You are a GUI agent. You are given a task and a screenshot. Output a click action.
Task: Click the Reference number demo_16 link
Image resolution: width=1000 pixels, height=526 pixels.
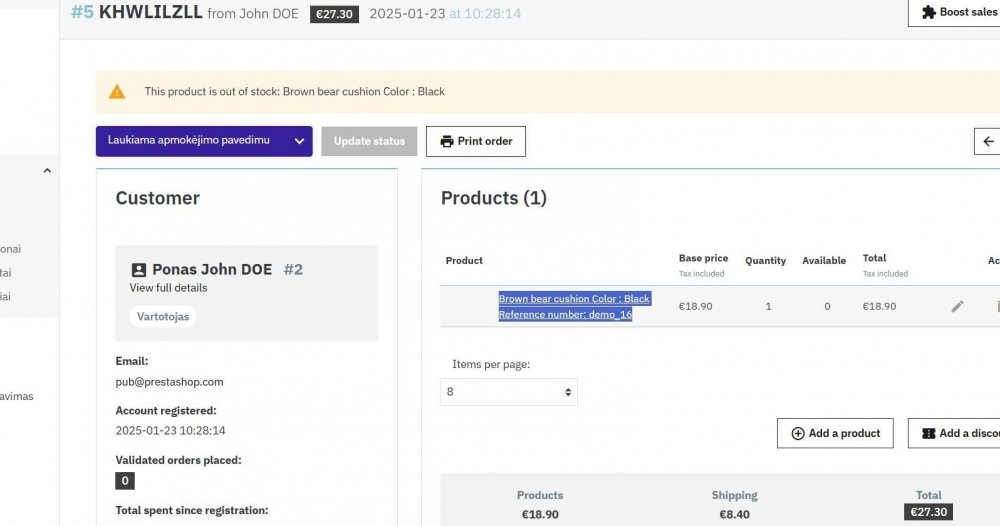click(565, 314)
